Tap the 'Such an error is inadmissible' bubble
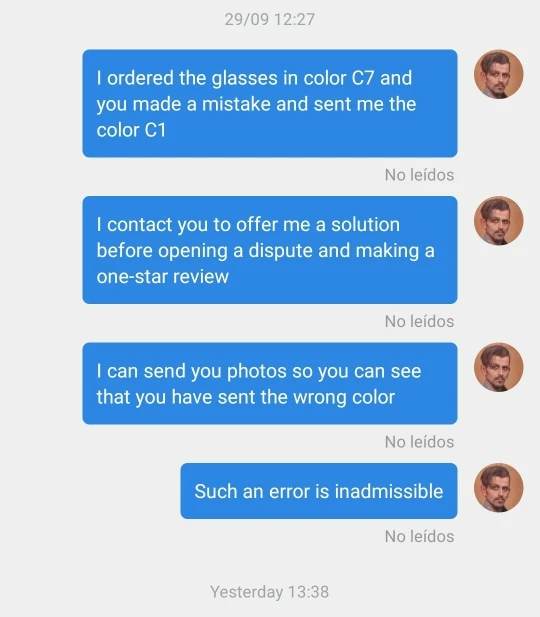This screenshot has width=540, height=617. 319,491
